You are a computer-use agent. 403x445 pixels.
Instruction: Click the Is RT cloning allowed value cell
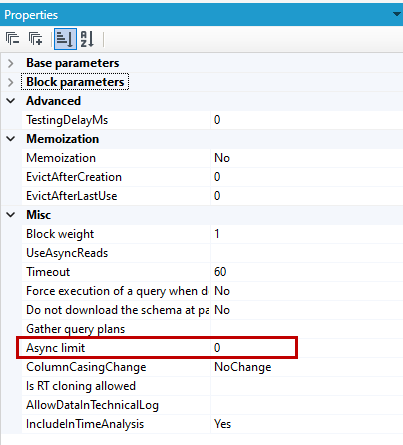point(307,386)
